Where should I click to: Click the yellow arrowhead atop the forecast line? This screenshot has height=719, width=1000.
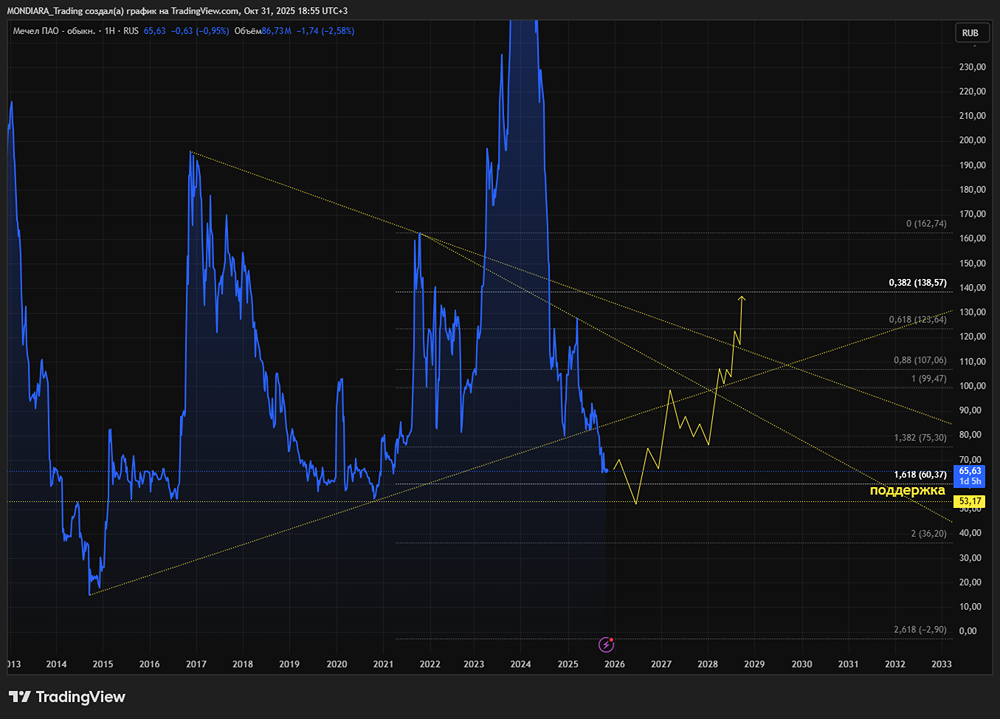(x=741, y=297)
